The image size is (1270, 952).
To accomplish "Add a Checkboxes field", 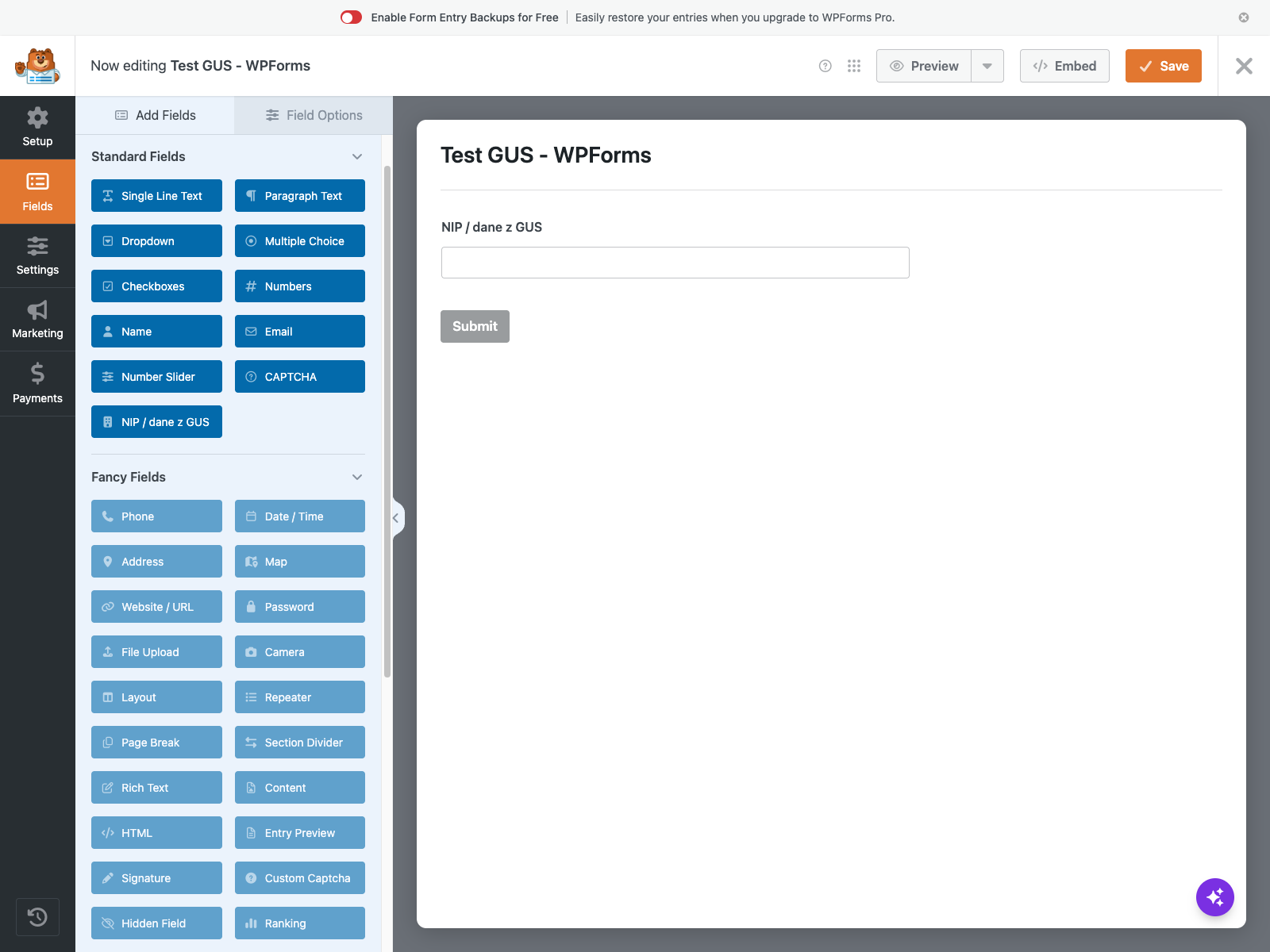I will click(156, 286).
